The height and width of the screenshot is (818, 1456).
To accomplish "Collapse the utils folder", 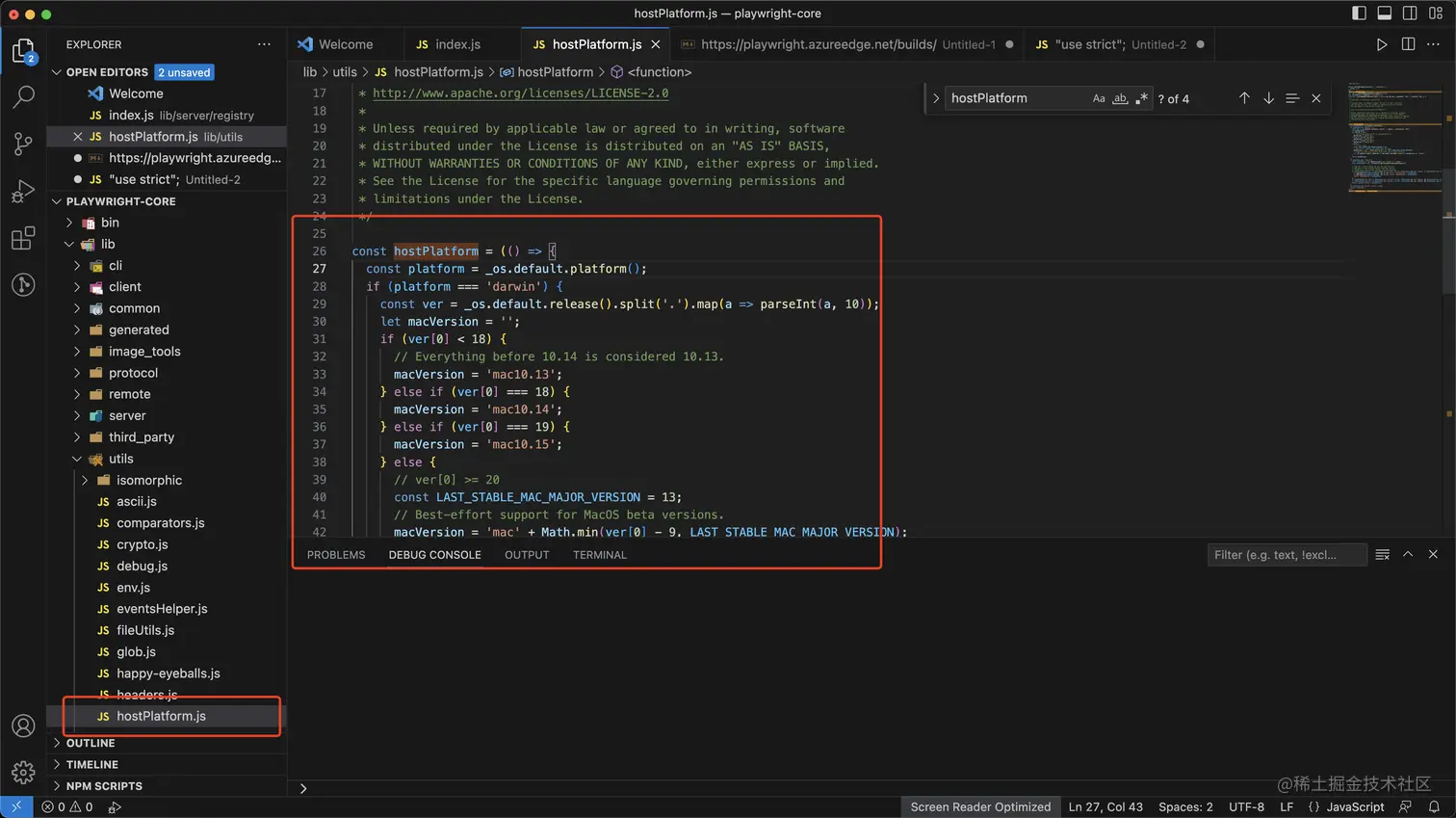I will point(77,459).
